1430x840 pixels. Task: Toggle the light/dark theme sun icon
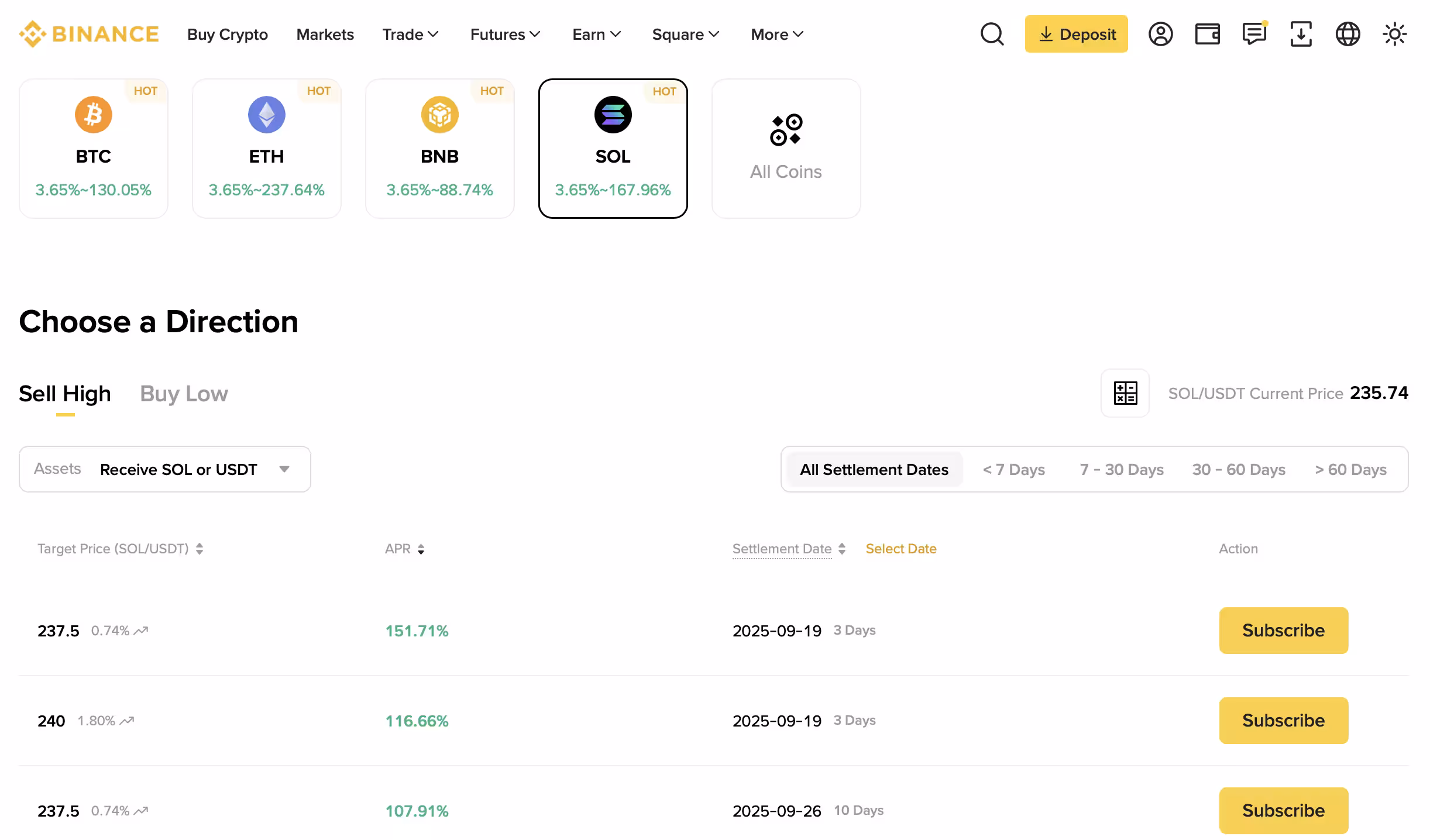pos(1394,34)
